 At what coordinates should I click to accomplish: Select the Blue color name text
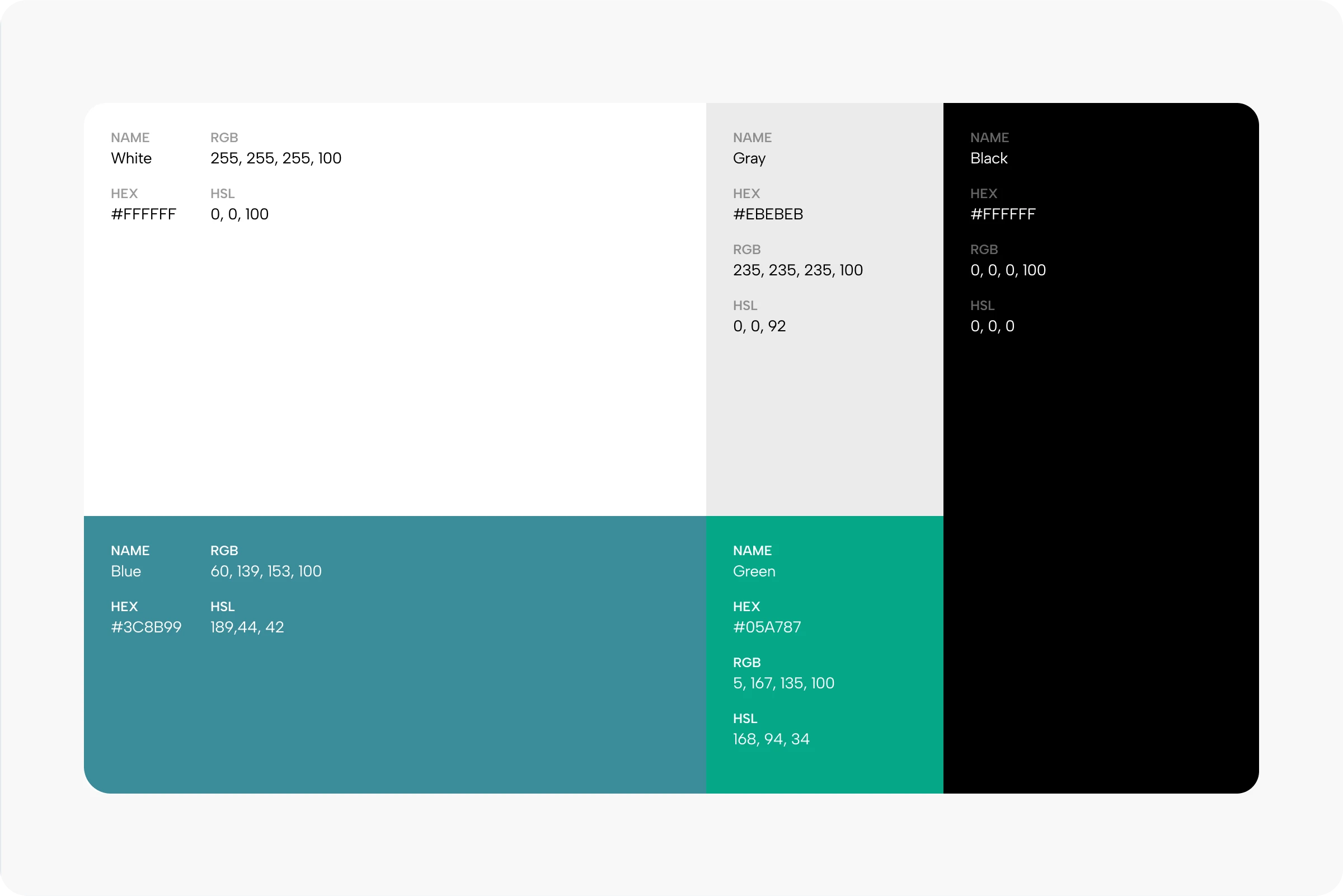pos(126,571)
